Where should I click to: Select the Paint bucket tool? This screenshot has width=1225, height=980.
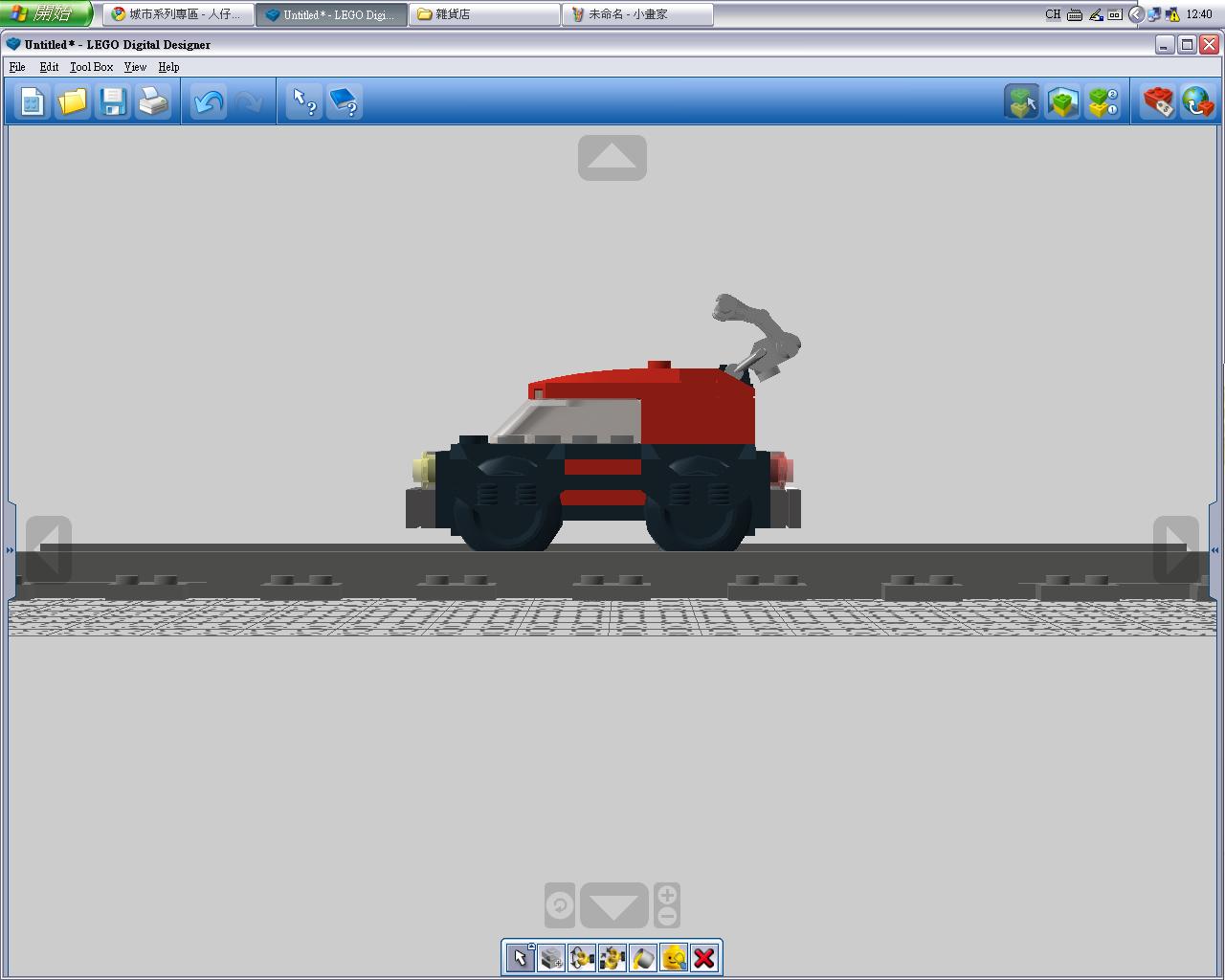(x=642, y=958)
